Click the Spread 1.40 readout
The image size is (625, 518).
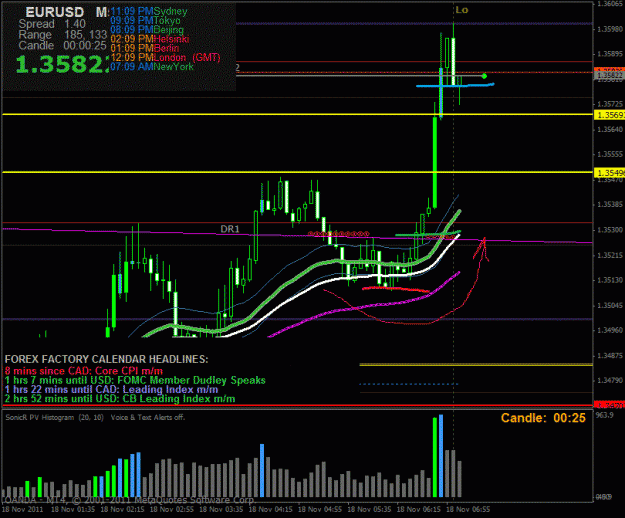52,24
